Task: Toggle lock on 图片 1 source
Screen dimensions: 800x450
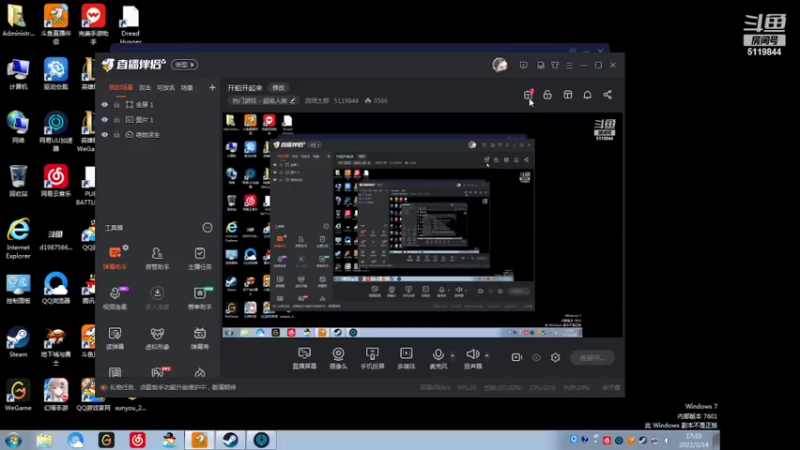Action: click(x=117, y=119)
